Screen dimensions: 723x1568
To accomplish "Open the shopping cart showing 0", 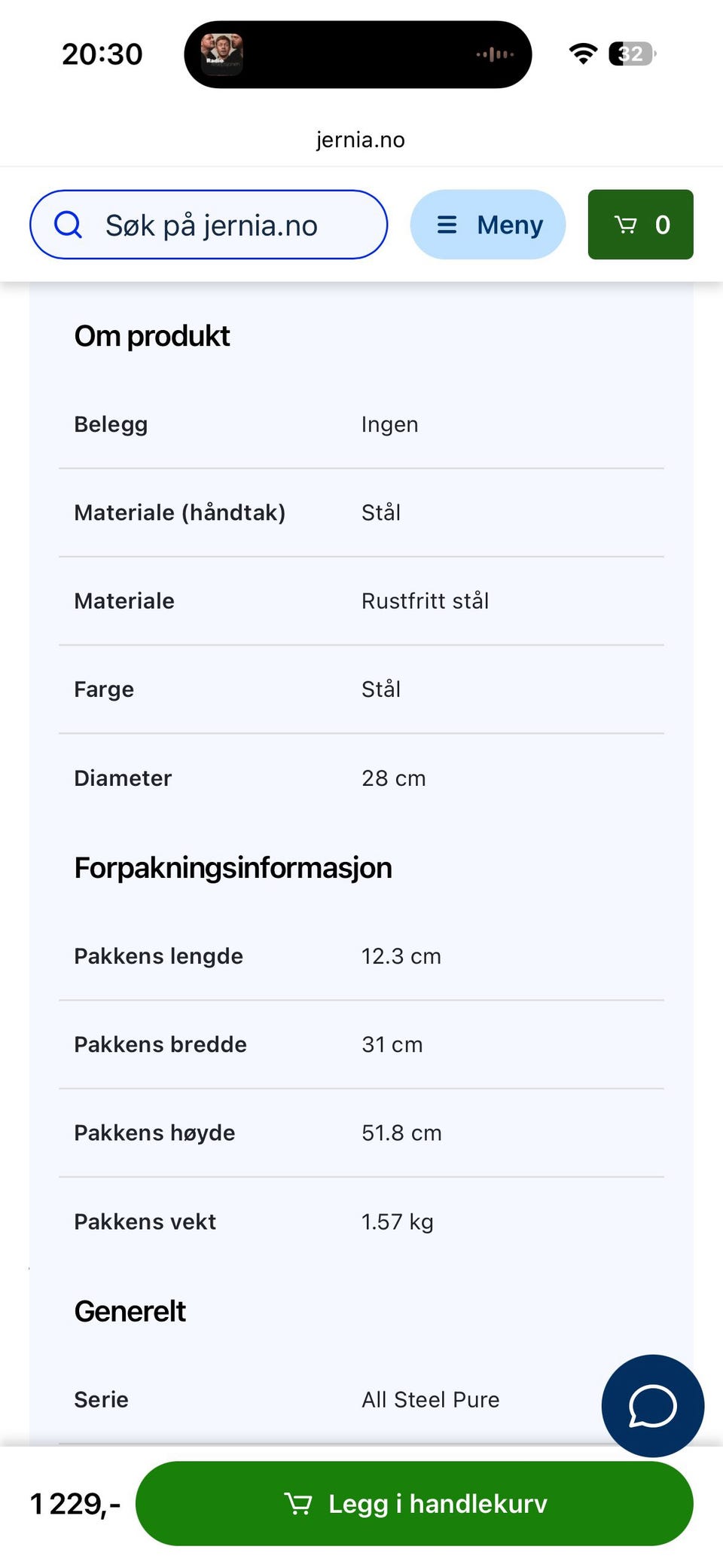I will (x=640, y=225).
